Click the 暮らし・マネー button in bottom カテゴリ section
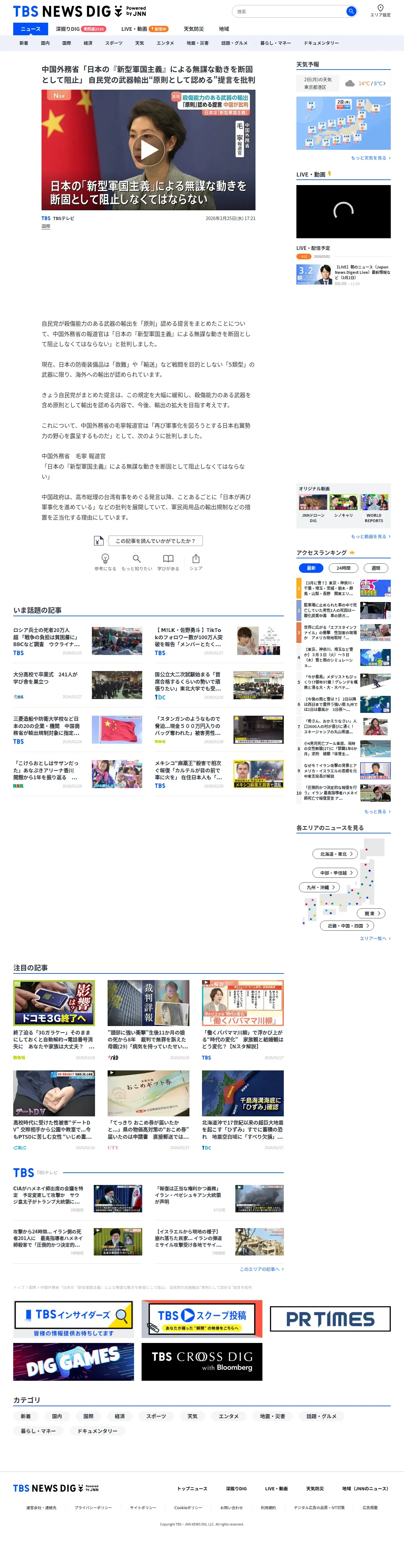 pos(38,1431)
